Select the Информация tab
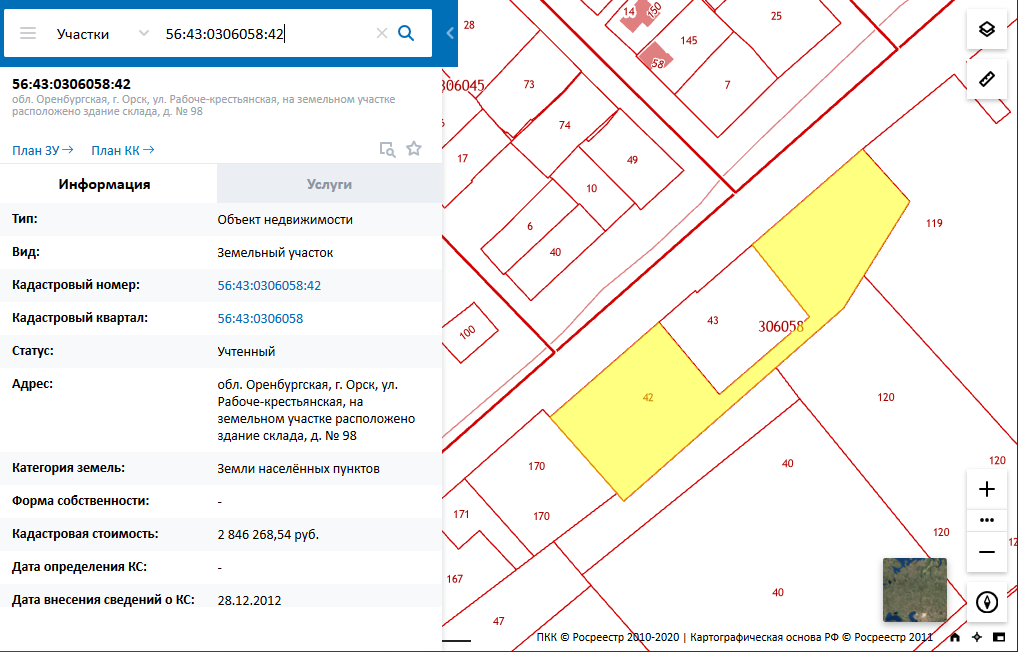 pos(104,184)
